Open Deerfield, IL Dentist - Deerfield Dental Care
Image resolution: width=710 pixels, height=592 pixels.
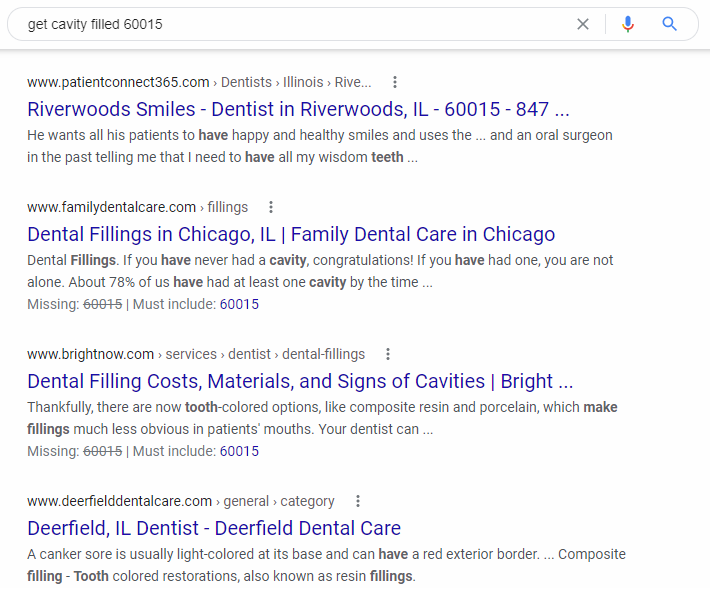[x=214, y=528]
